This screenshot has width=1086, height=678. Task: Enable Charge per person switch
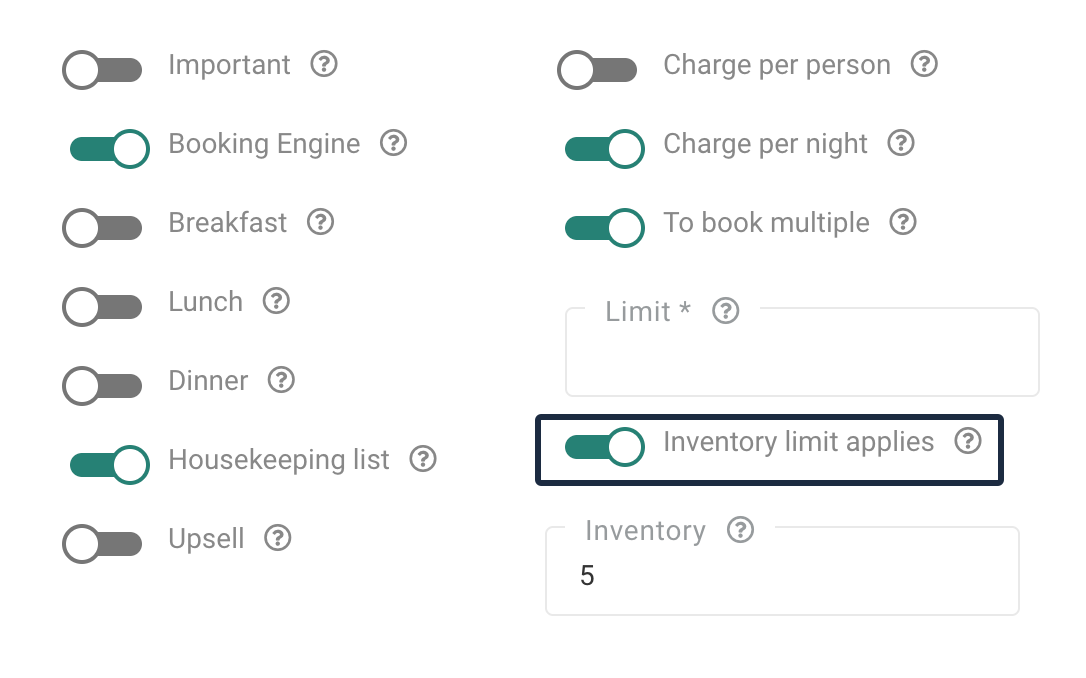click(x=597, y=70)
